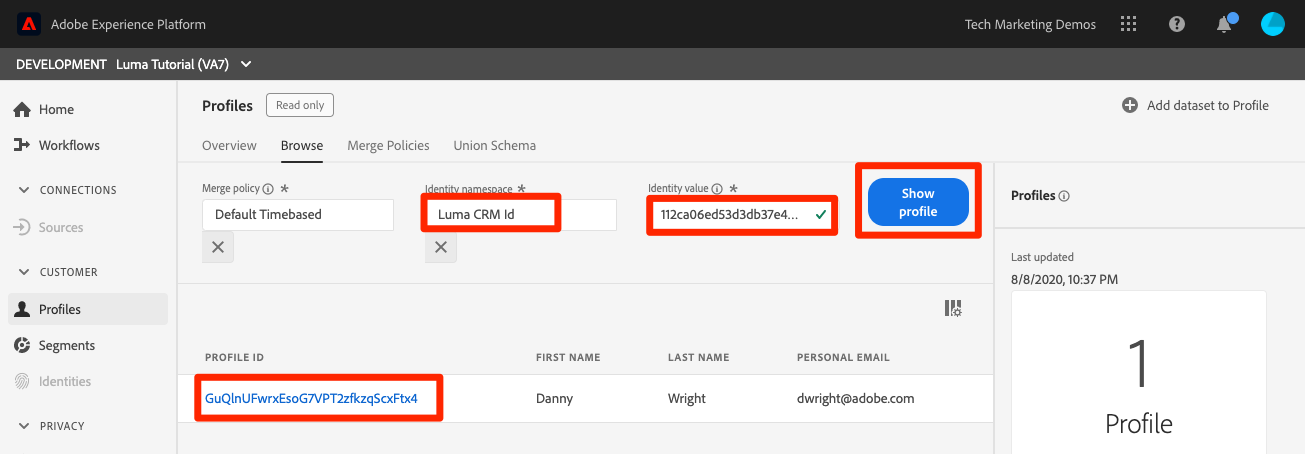Click the Identity value input field
The width and height of the screenshot is (1305, 454).
[743, 214]
